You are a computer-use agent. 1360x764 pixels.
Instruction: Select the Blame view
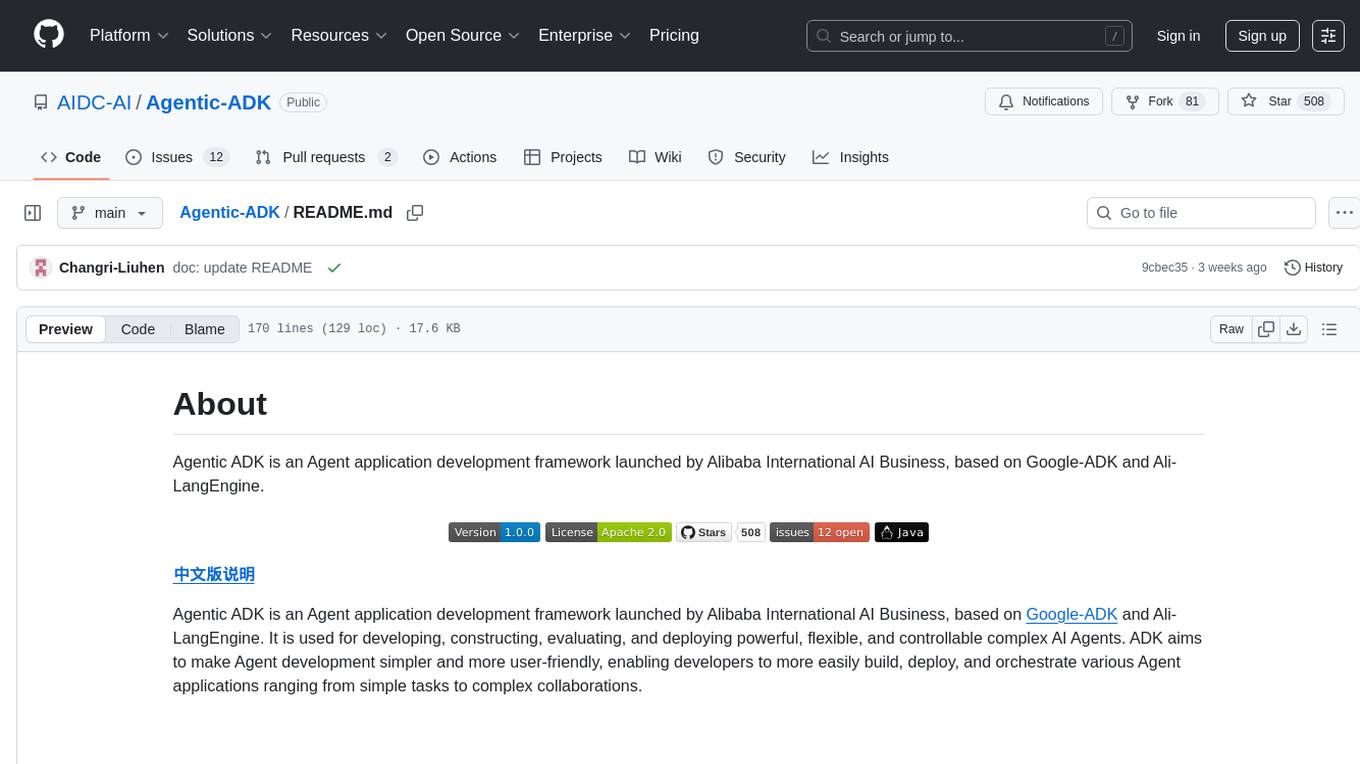[x=204, y=329]
